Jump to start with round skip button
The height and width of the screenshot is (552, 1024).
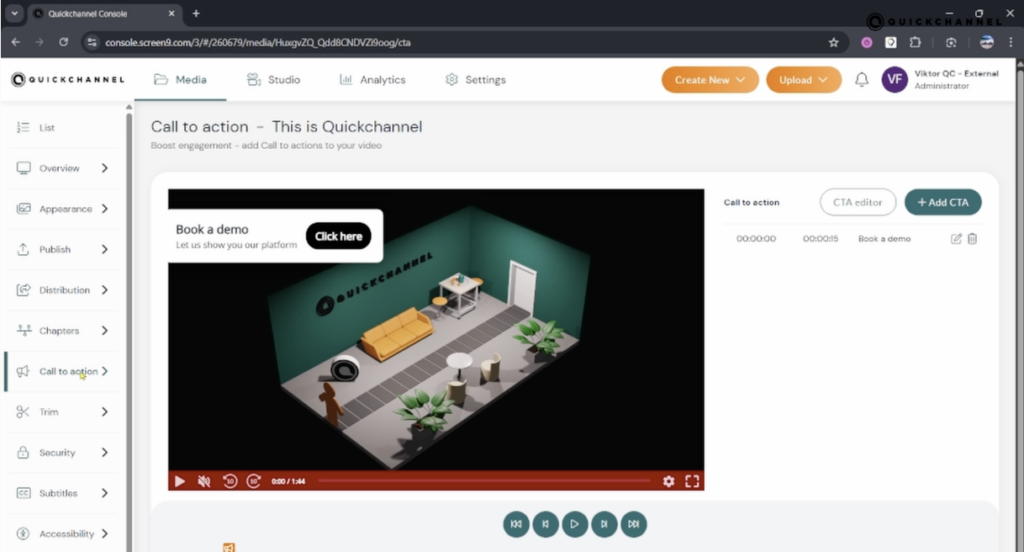pyautogui.click(x=516, y=524)
